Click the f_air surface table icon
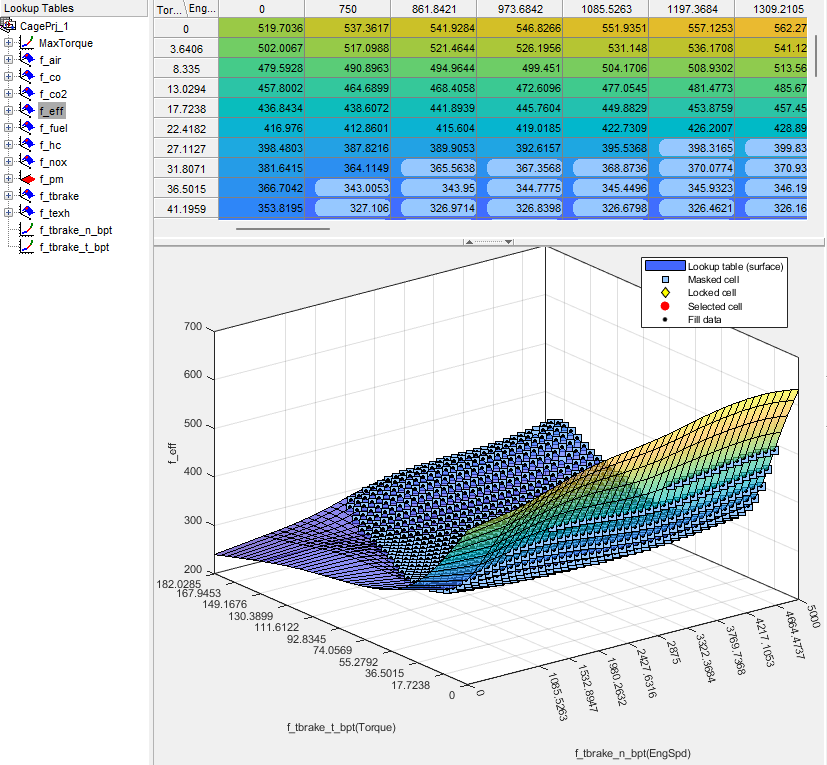Image resolution: width=827 pixels, height=765 pixels. (28, 60)
